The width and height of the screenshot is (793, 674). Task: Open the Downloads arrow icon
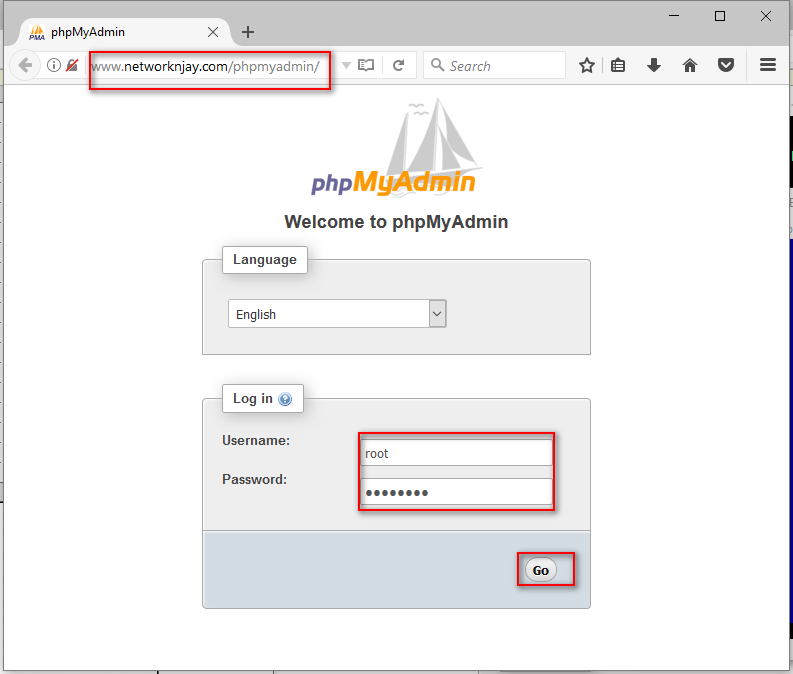pyautogui.click(x=654, y=65)
